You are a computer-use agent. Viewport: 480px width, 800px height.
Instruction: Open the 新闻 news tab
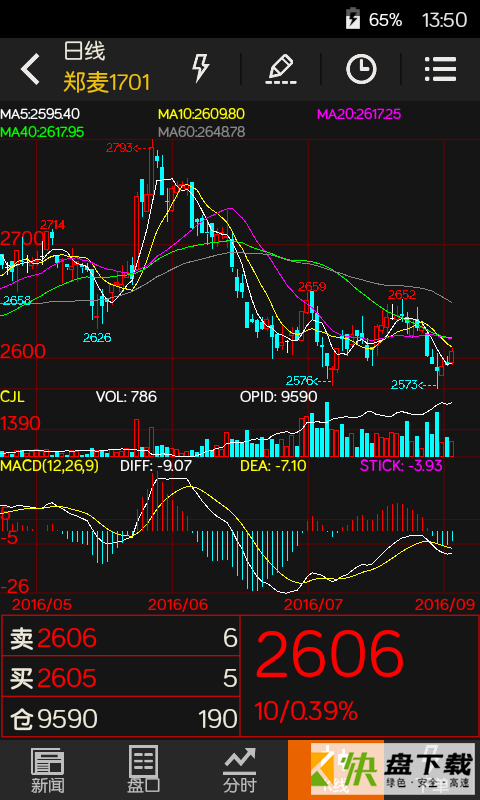[48, 770]
